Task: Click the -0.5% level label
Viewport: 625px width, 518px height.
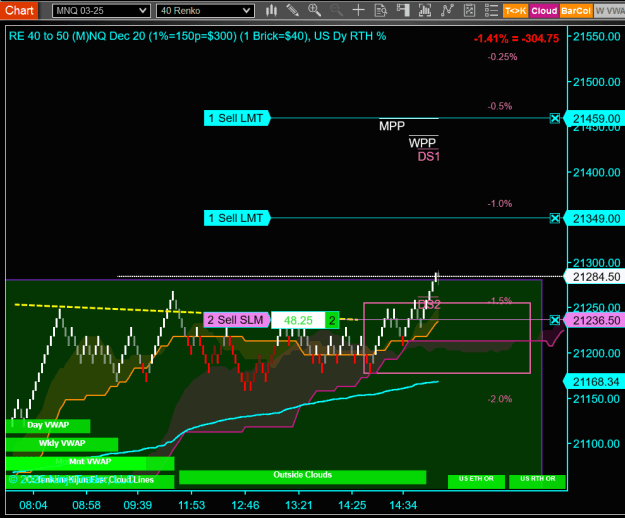Action: tap(500, 106)
